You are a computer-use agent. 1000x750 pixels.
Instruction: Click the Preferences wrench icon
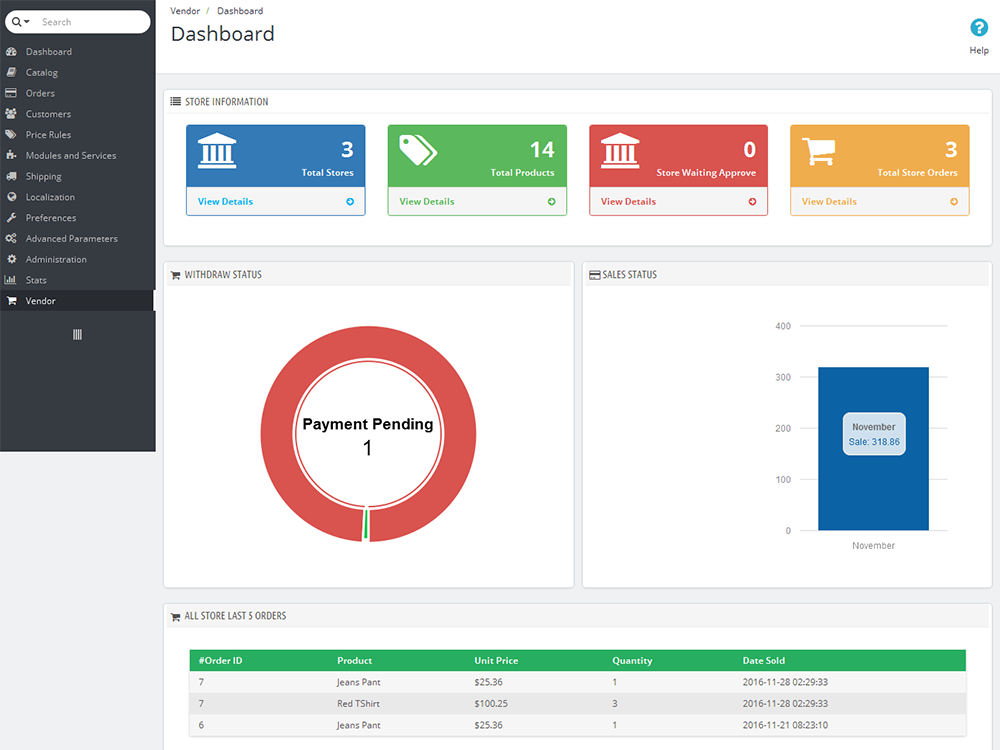pyautogui.click(x=11, y=217)
